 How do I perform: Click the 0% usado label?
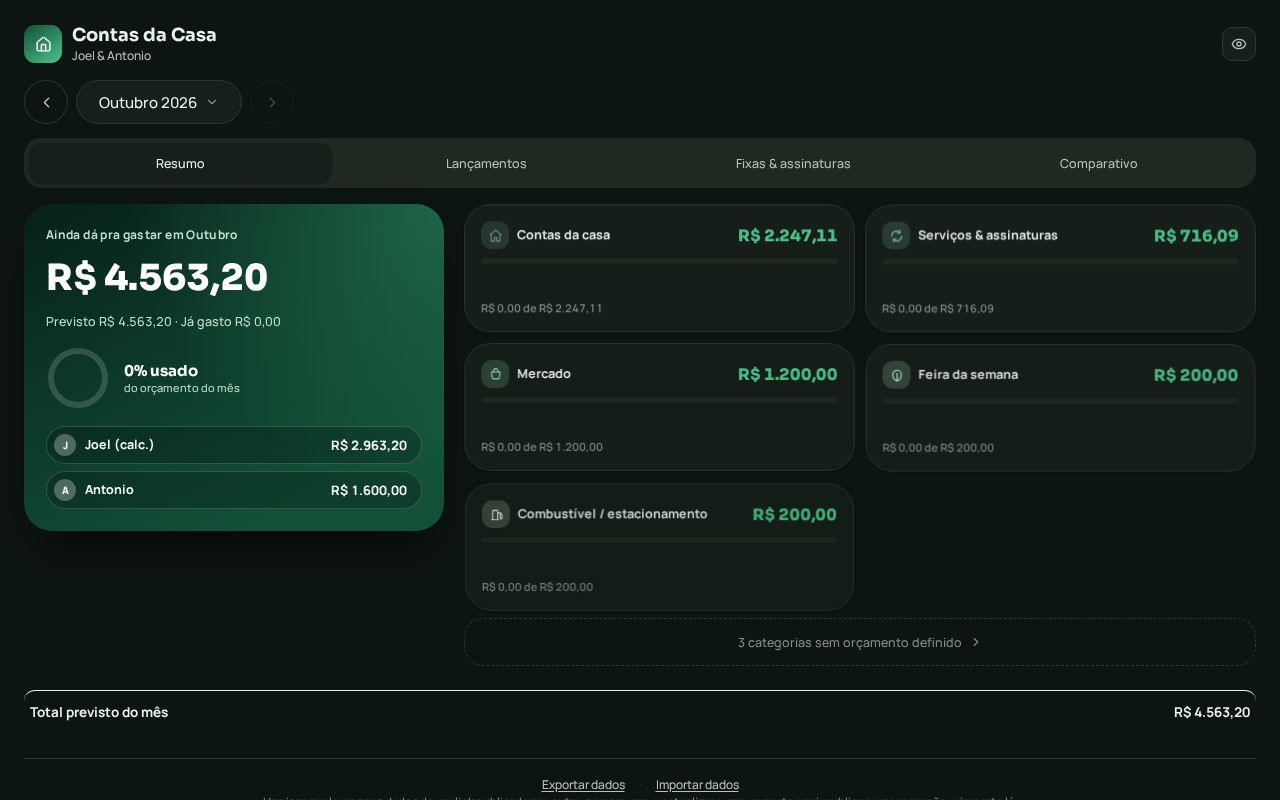pyautogui.click(x=161, y=370)
